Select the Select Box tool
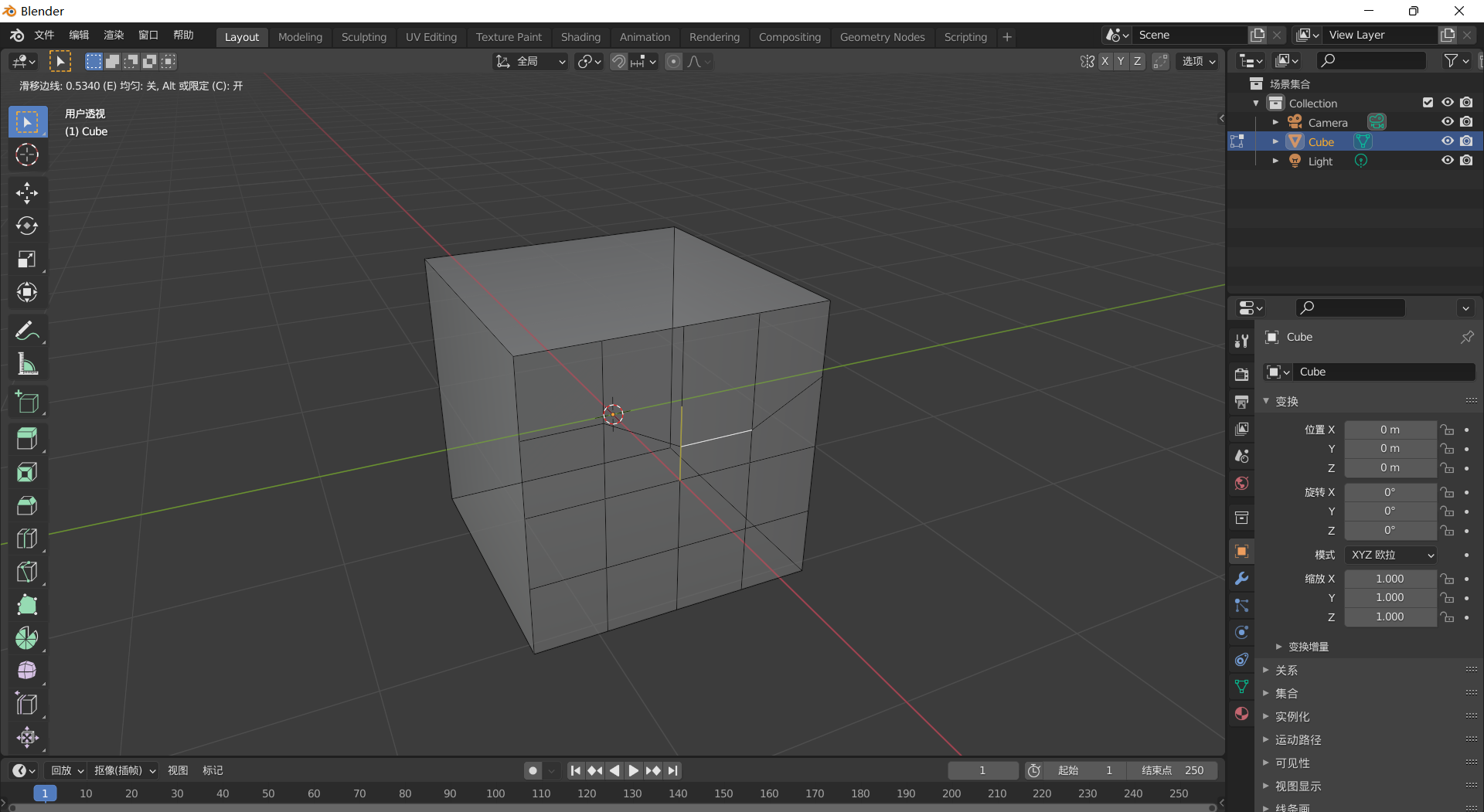Screen dimensions: 1484x812 click(27, 122)
